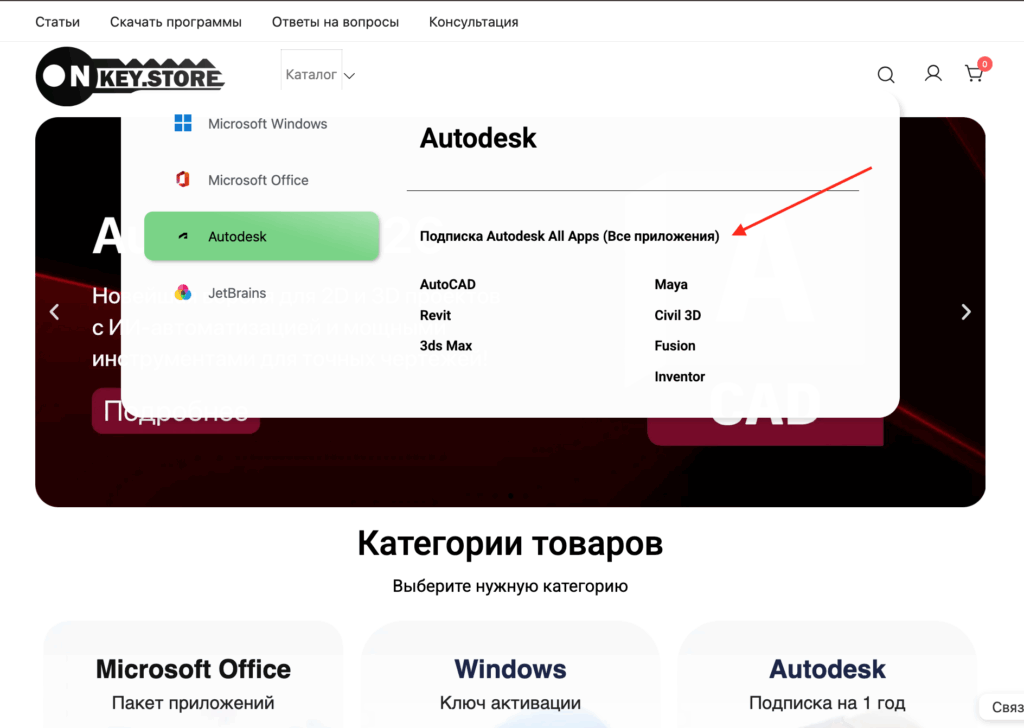The image size is (1024, 728).
Task: Open the shopping cart icon
Action: (973, 73)
